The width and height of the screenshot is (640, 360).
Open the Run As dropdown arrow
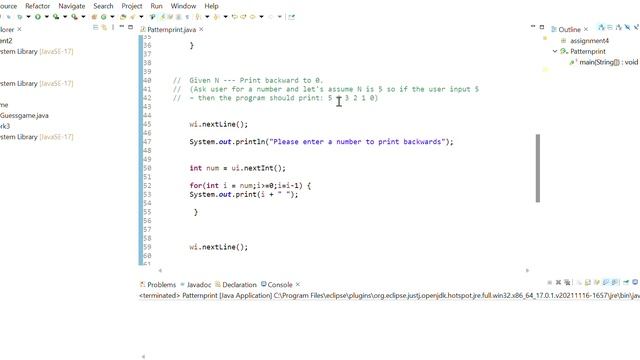click(x=47, y=17)
